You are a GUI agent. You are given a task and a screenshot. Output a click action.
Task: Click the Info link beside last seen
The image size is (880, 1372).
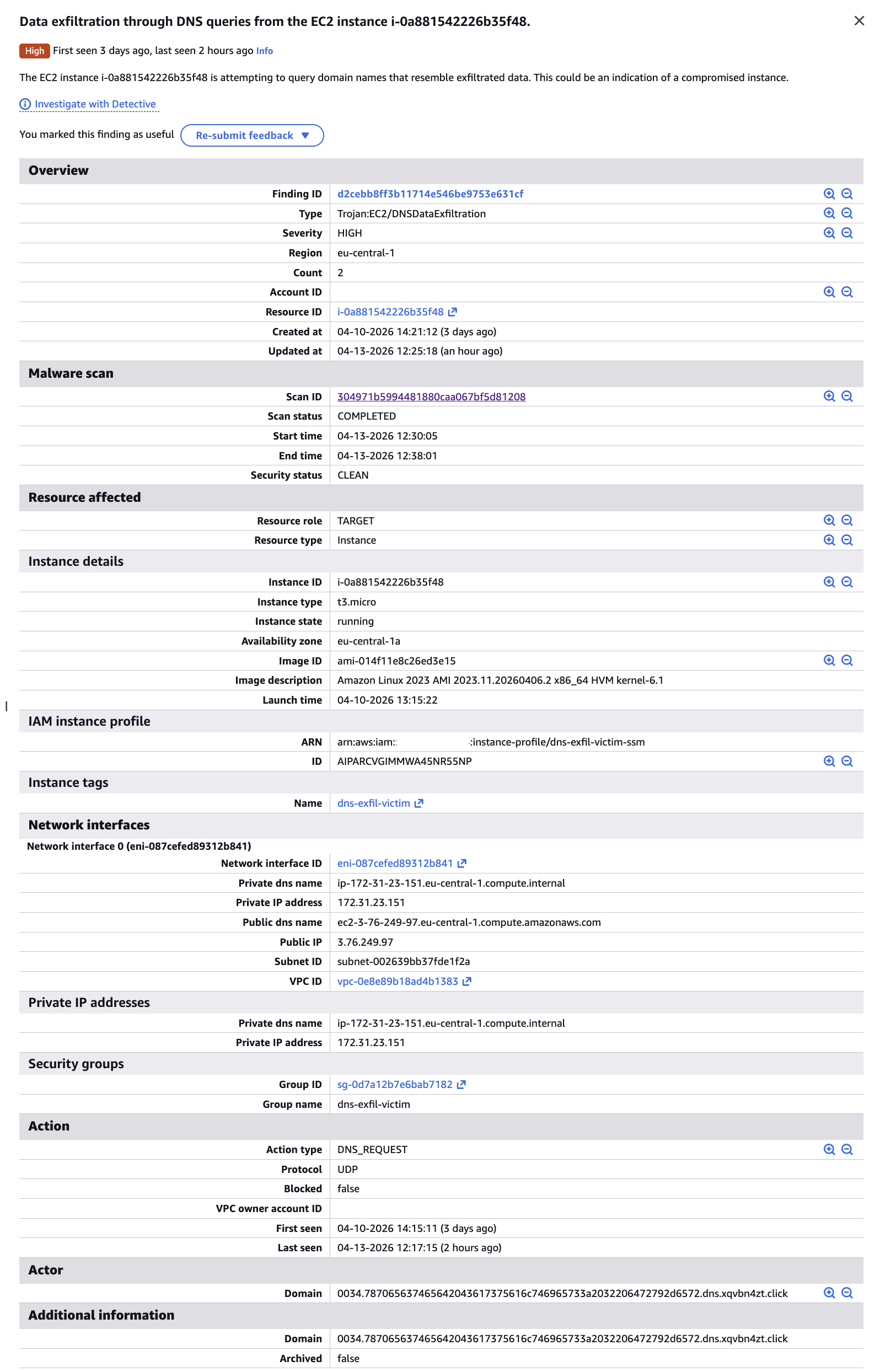pos(264,51)
